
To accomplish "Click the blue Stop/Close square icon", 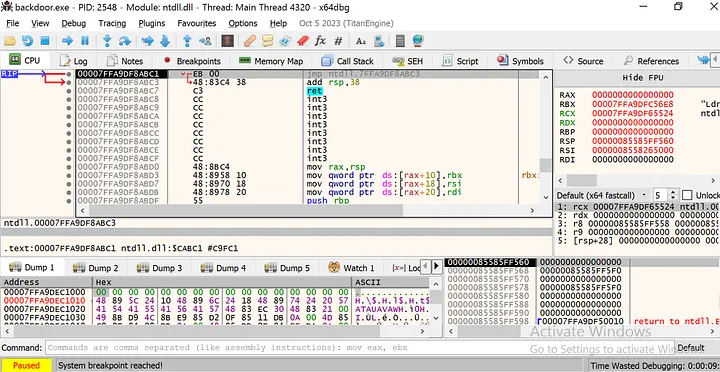I will (45, 41).
